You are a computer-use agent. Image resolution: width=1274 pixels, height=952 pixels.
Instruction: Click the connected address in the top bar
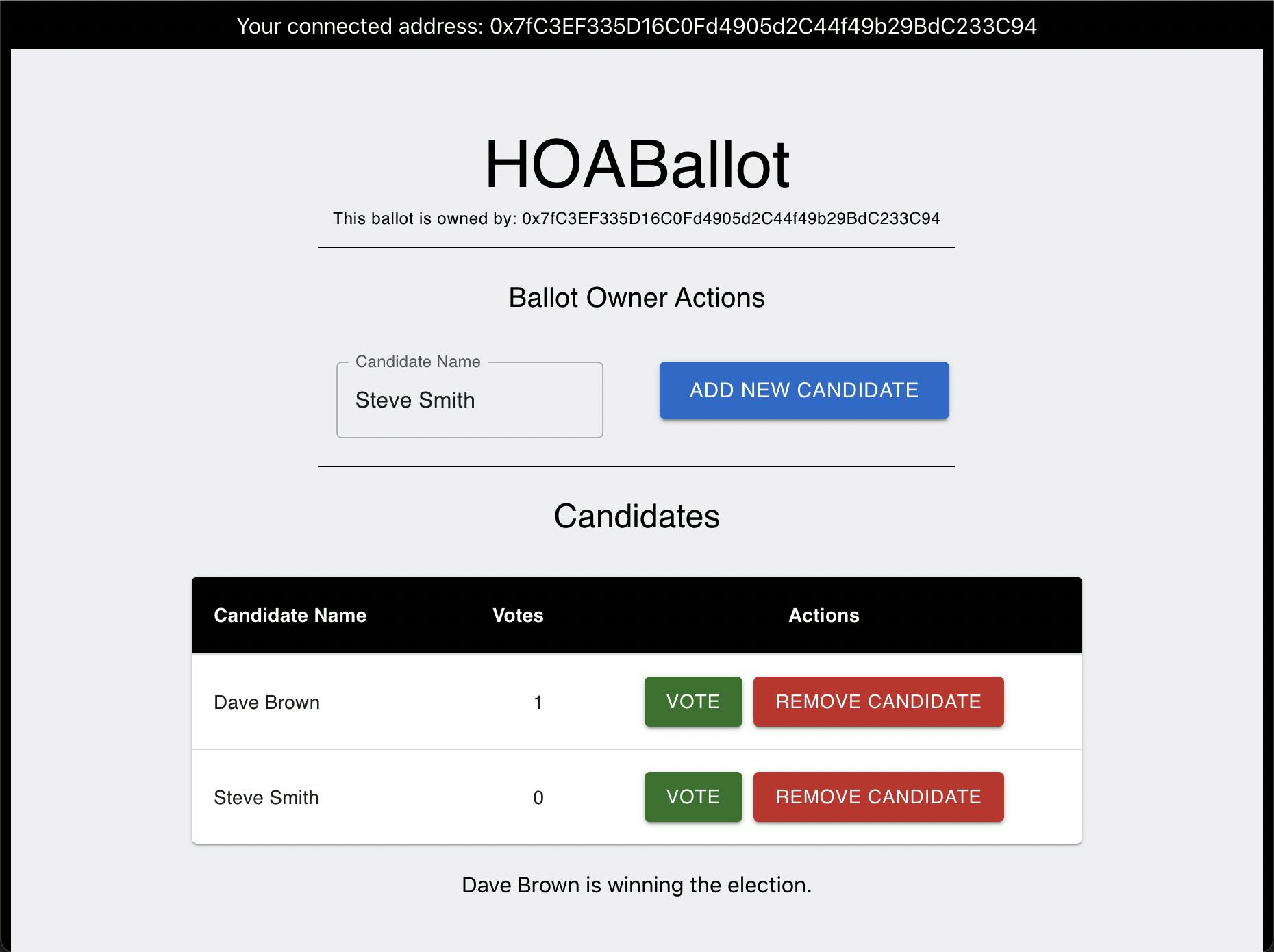pyautogui.click(x=636, y=27)
